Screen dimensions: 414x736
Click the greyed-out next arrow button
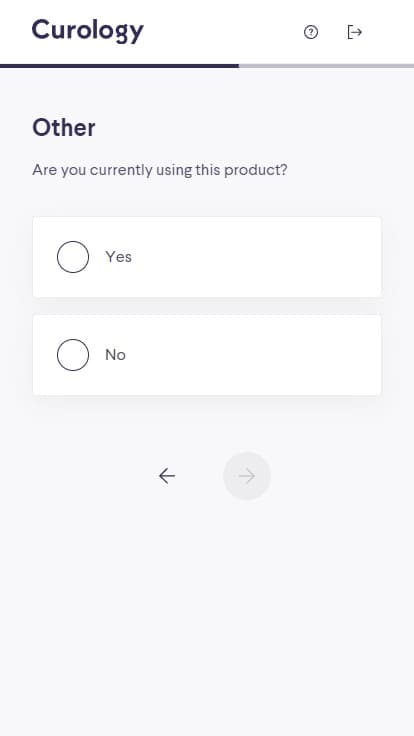pyautogui.click(x=247, y=476)
